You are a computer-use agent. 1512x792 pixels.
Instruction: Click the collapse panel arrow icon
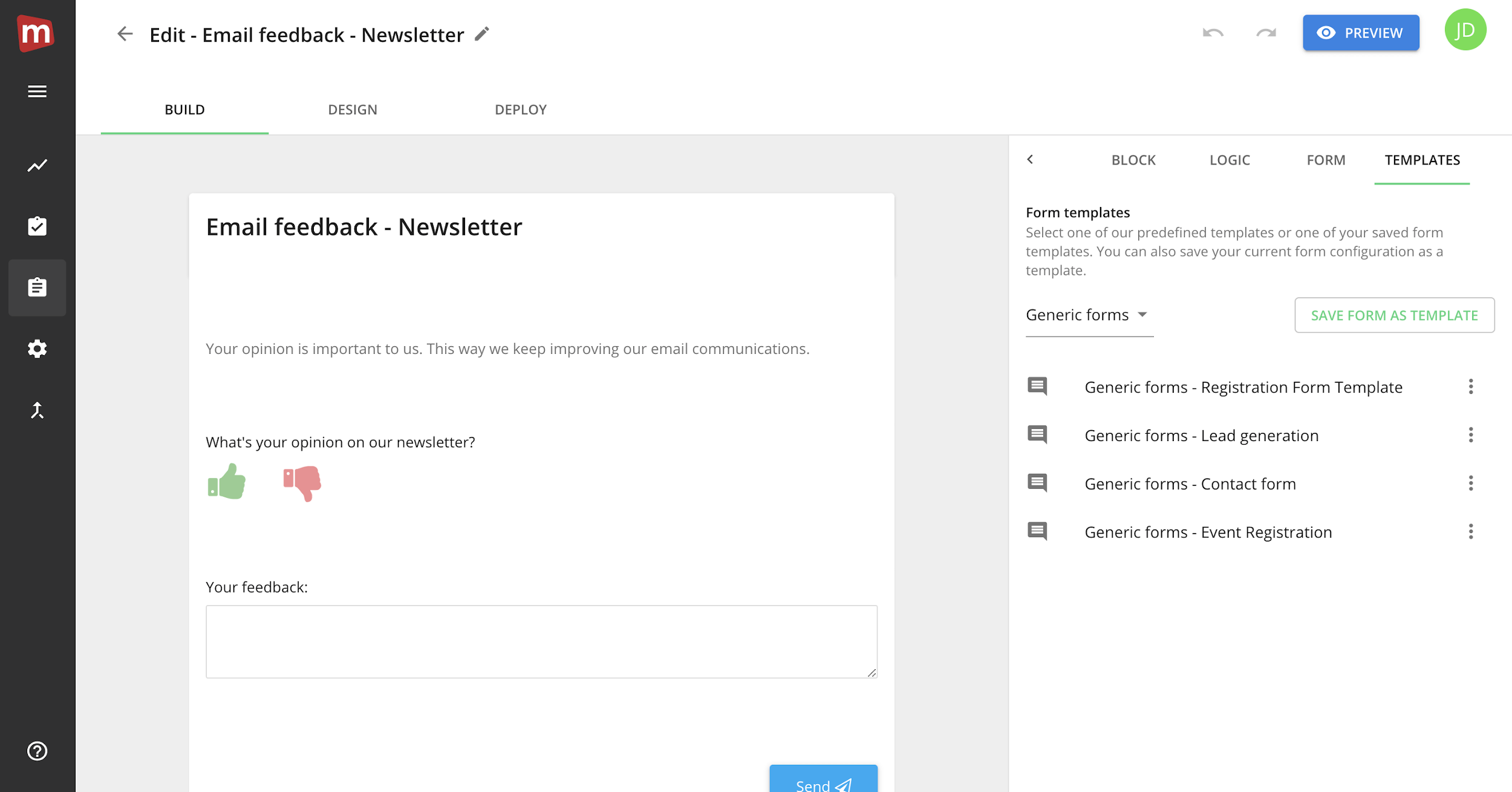(1030, 159)
